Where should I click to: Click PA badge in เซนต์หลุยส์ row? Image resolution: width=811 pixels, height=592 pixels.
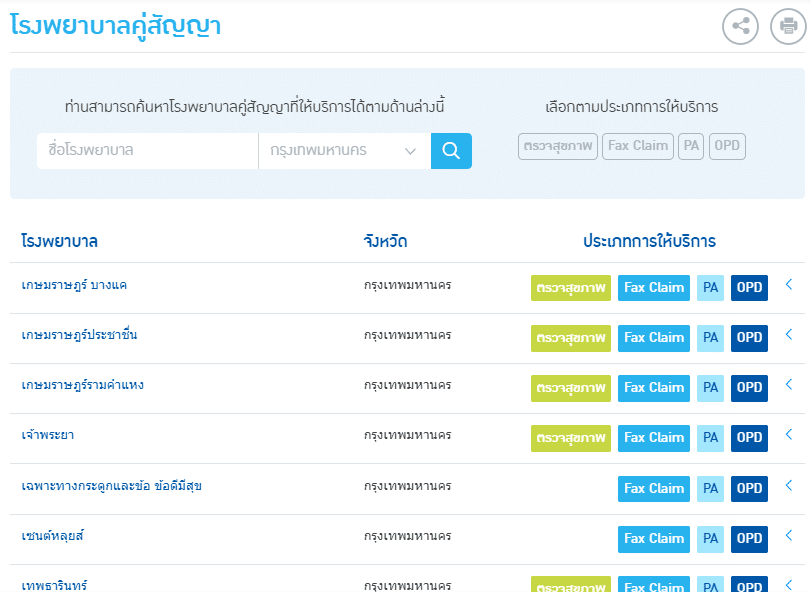tap(710, 539)
